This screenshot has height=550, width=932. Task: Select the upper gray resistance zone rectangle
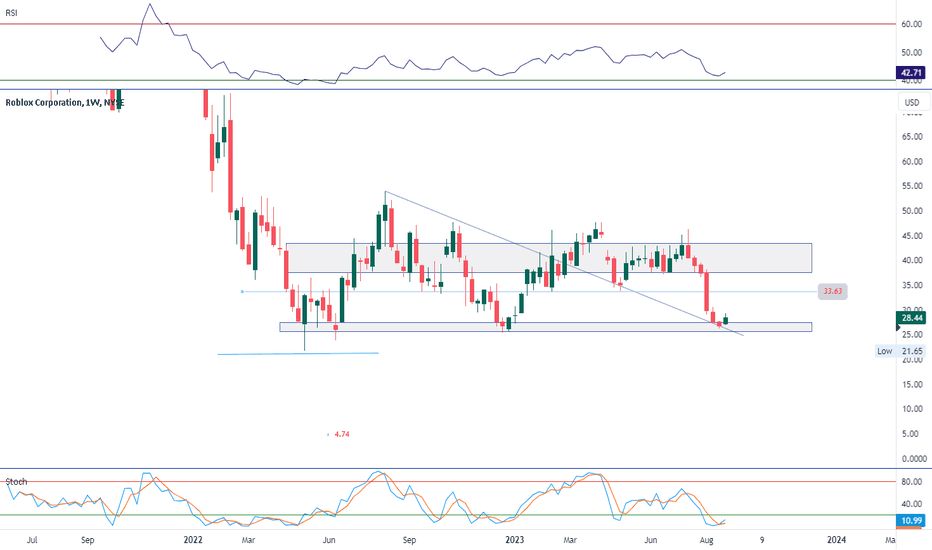click(x=549, y=257)
